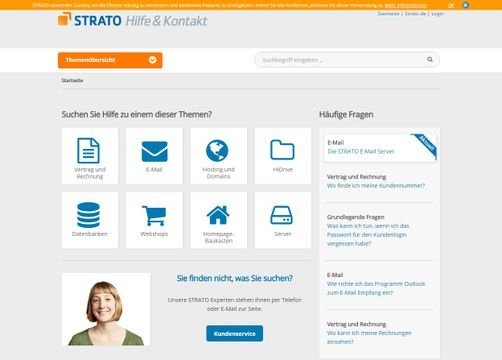
Task: Select the E-Mail envelope icon tile
Action: pos(154,156)
